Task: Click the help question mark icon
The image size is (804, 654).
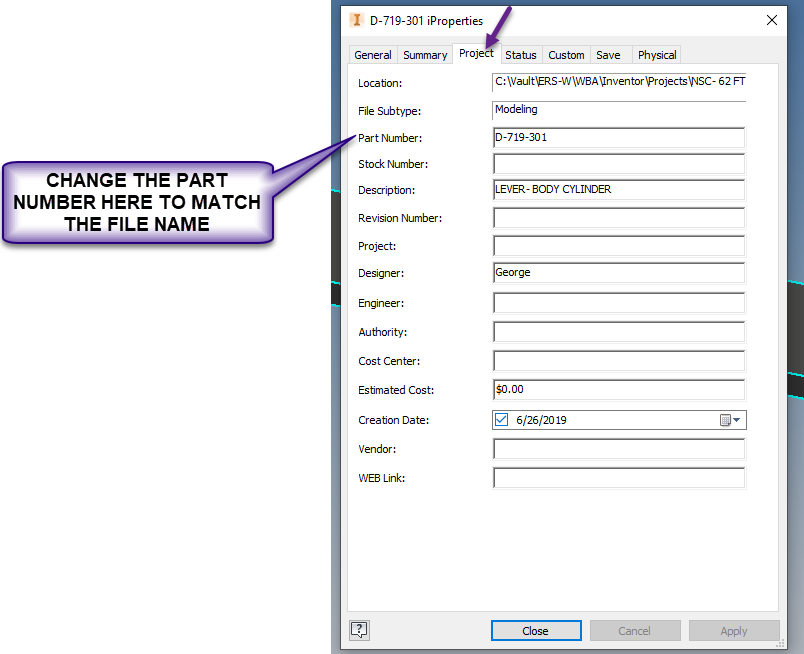Action: pos(359,630)
